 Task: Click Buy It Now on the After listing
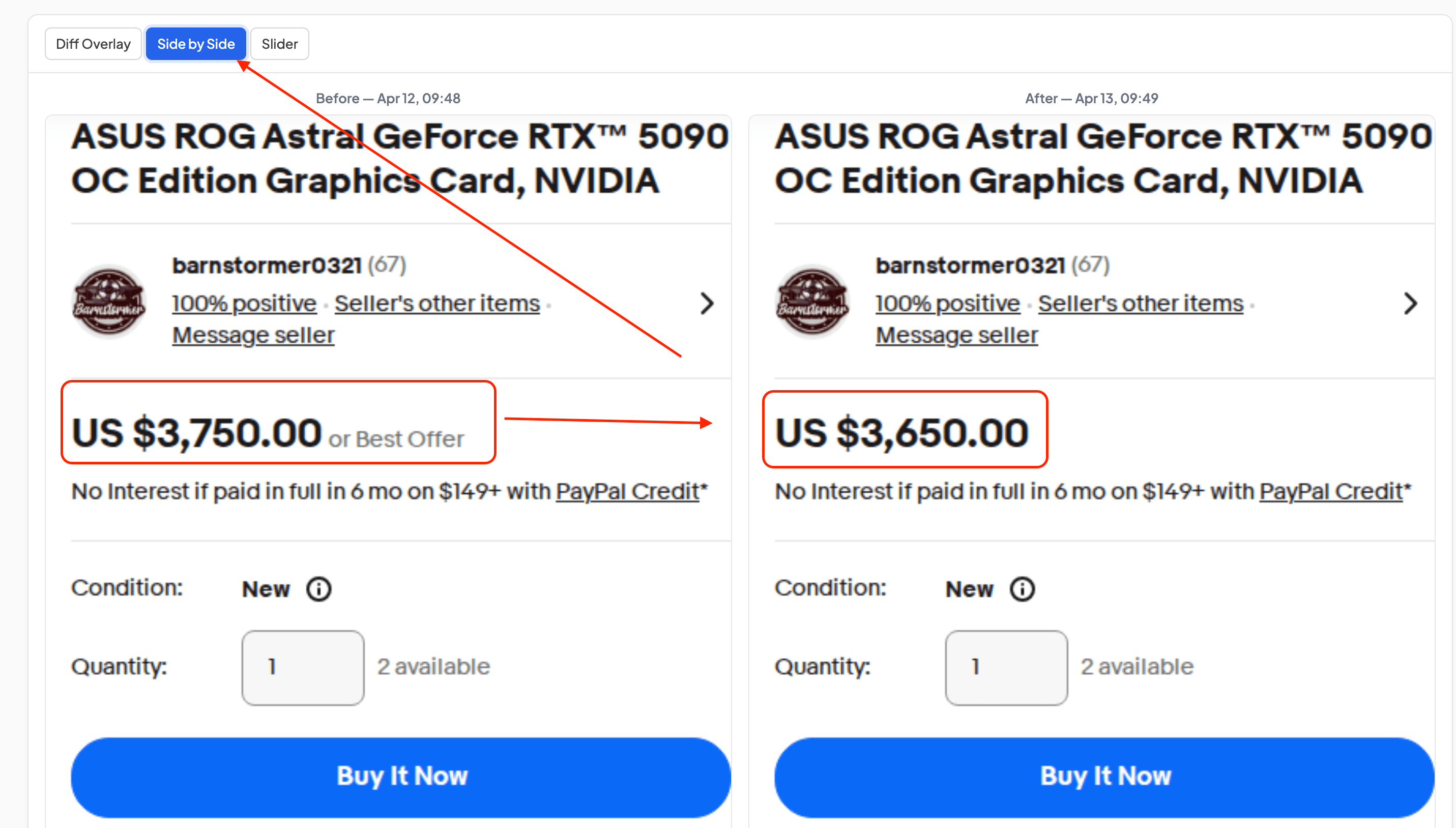(x=1103, y=775)
